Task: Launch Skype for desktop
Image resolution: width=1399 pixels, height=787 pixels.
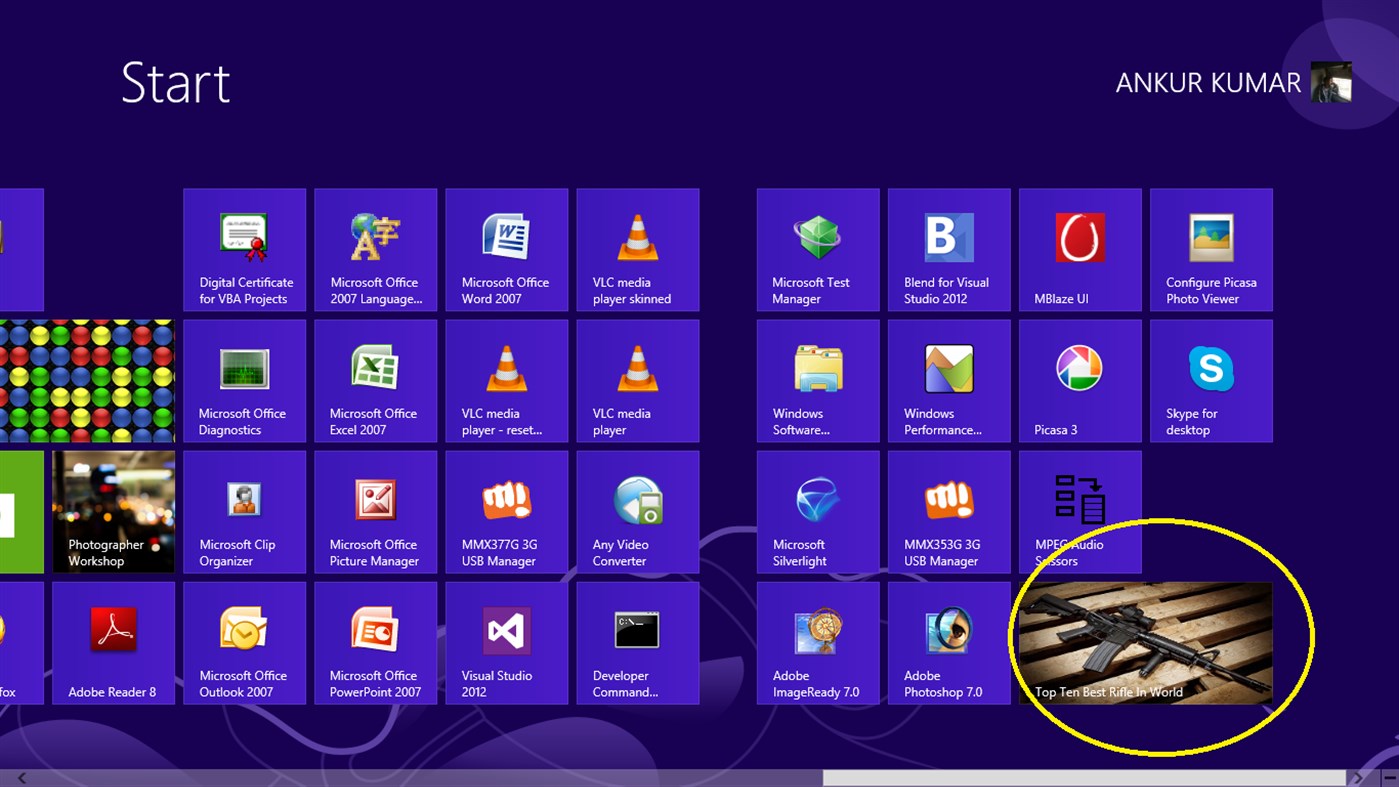Action: [x=1211, y=381]
